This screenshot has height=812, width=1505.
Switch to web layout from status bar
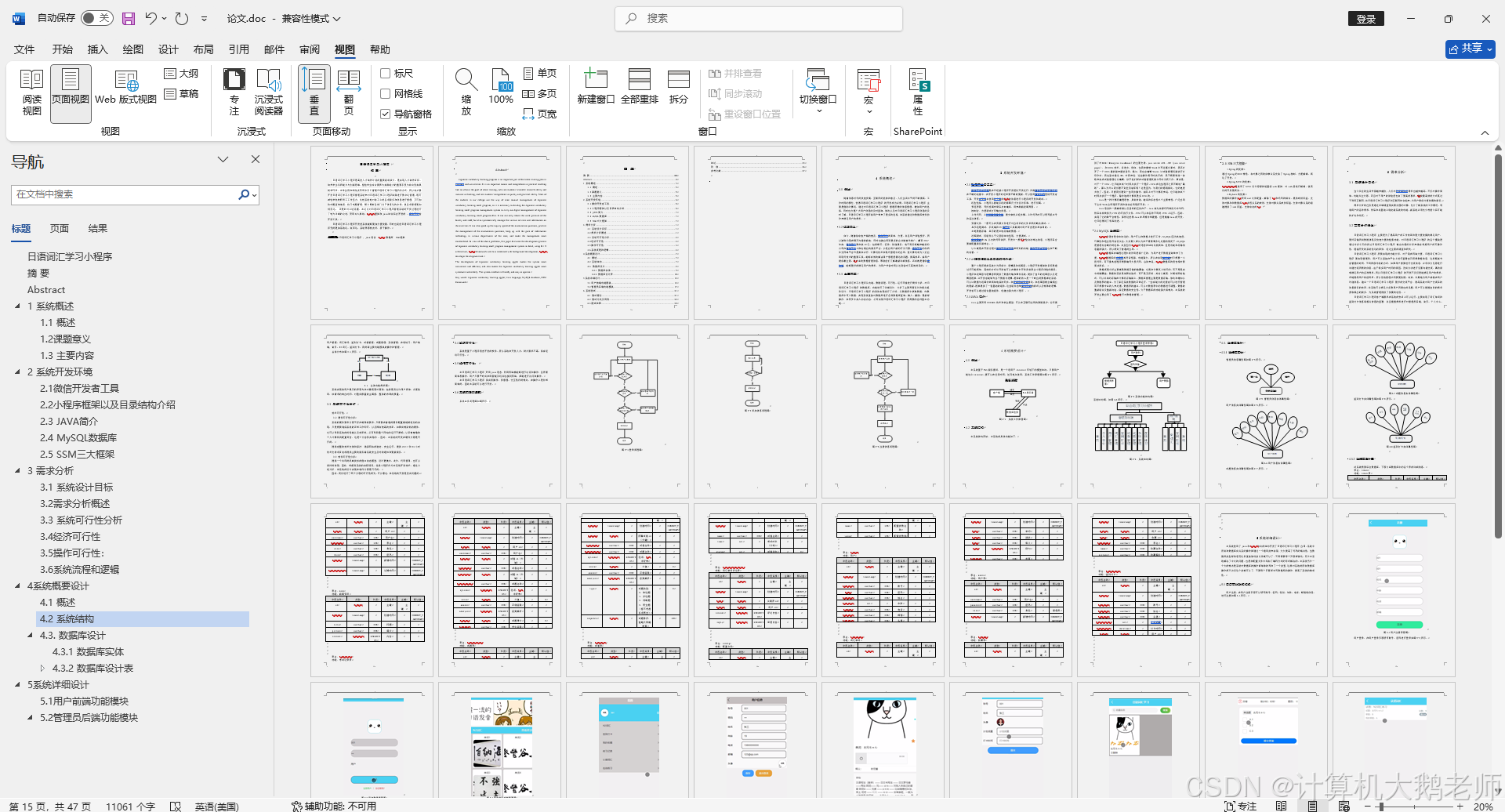(x=1344, y=806)
